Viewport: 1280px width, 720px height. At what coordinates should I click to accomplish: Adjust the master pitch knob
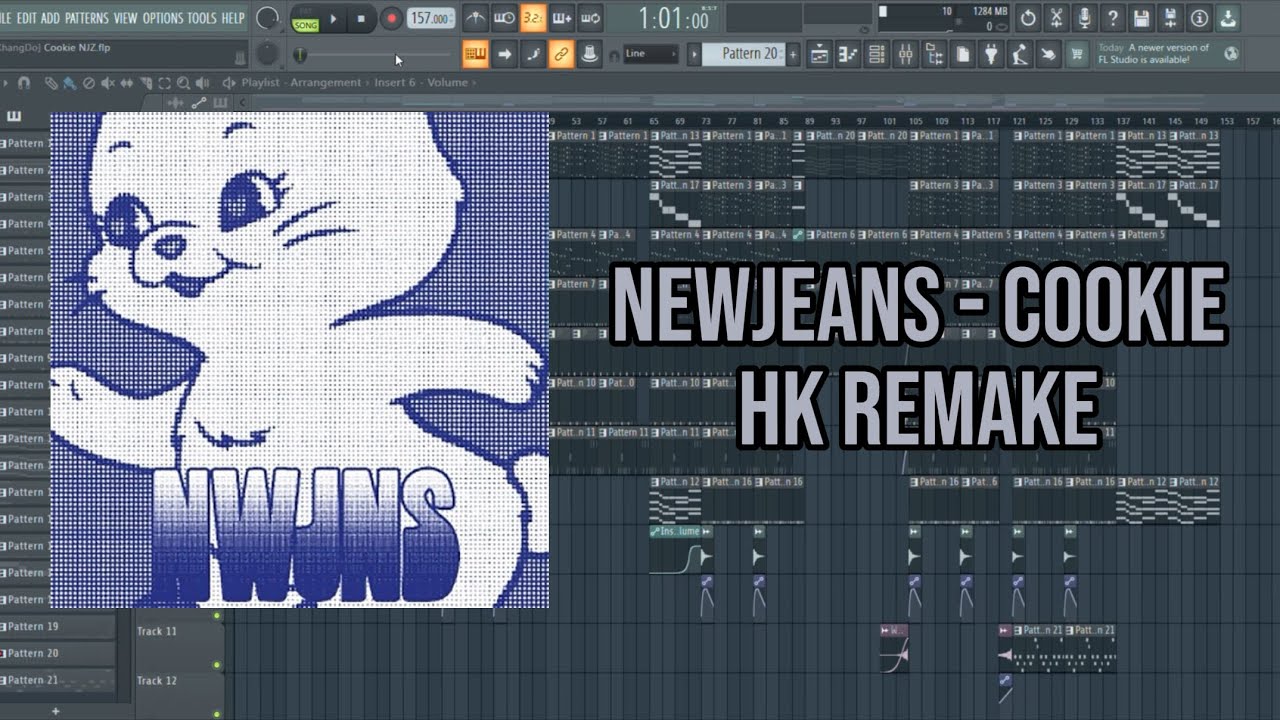(x=267, y=54)
